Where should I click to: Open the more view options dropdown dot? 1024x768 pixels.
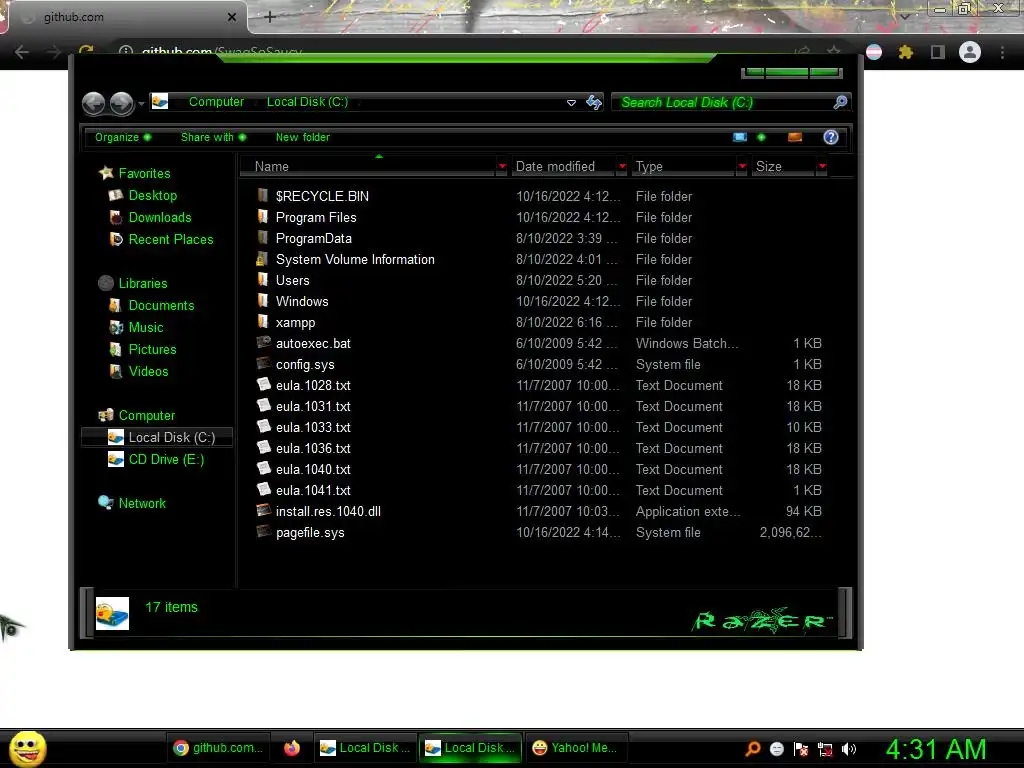tap(761, 137)
